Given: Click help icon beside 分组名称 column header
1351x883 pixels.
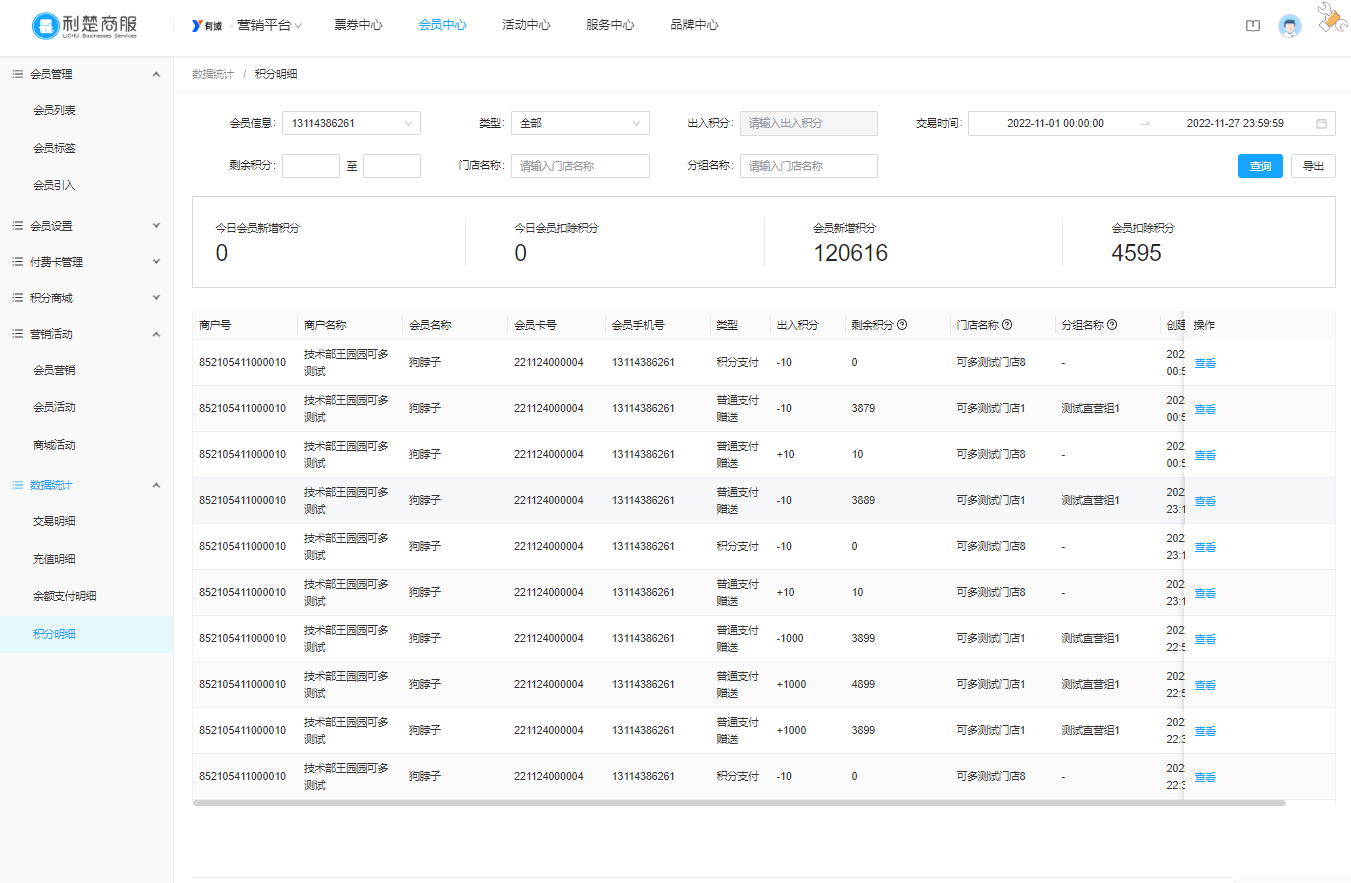Looking at the screenshot, I should click(x=1112, y=325).
